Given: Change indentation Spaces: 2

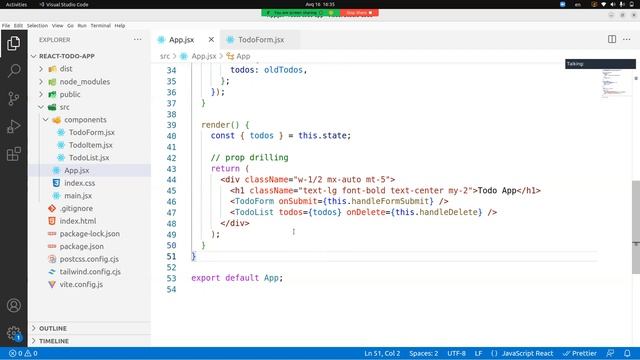Looking at the screenshot, I should (x=424, y=353).
